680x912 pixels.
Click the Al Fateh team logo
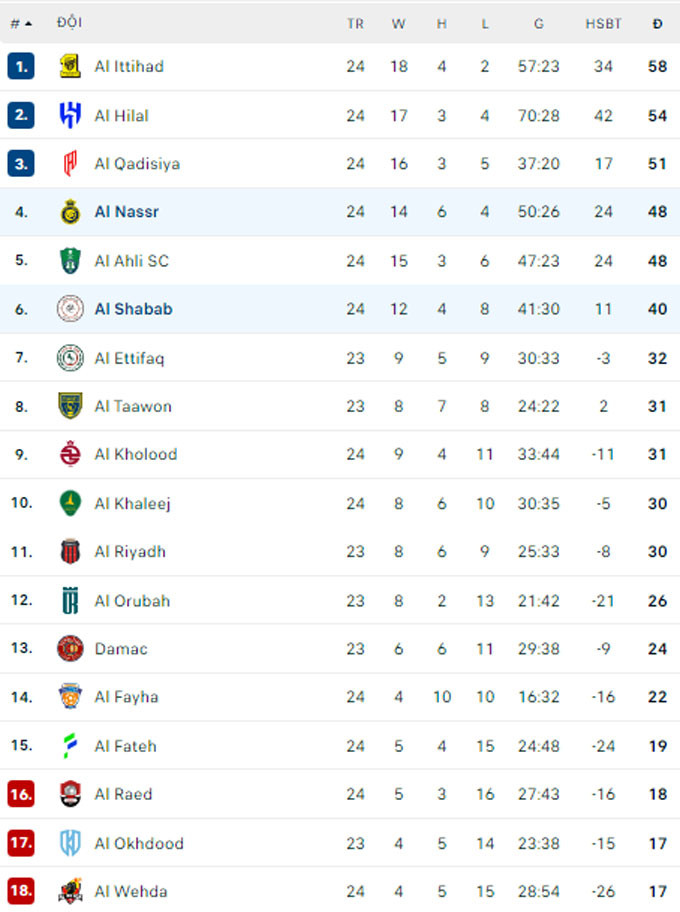click(x=70, y=745)
